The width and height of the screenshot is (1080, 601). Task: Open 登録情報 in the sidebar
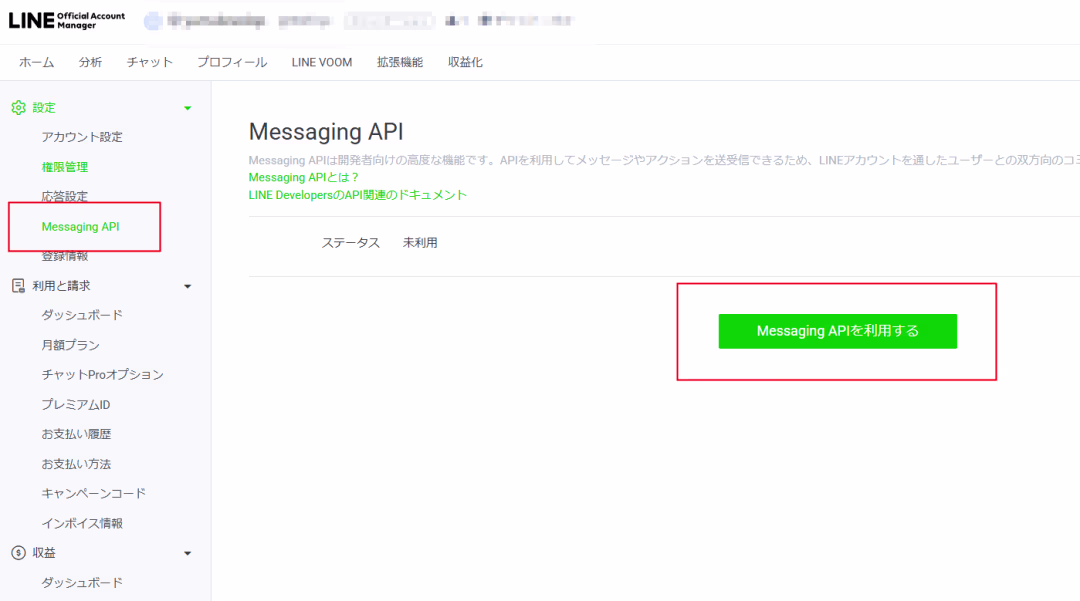[65, 256]
